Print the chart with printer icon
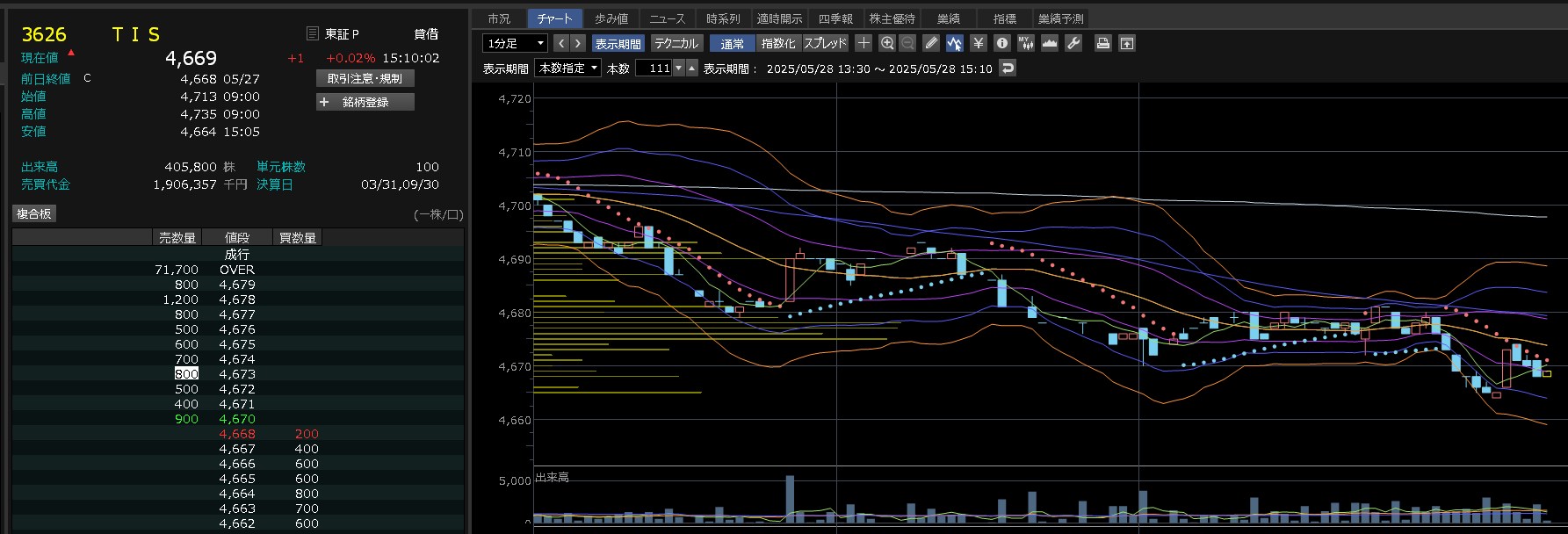1568x534 pixels. pos(1103,43)
